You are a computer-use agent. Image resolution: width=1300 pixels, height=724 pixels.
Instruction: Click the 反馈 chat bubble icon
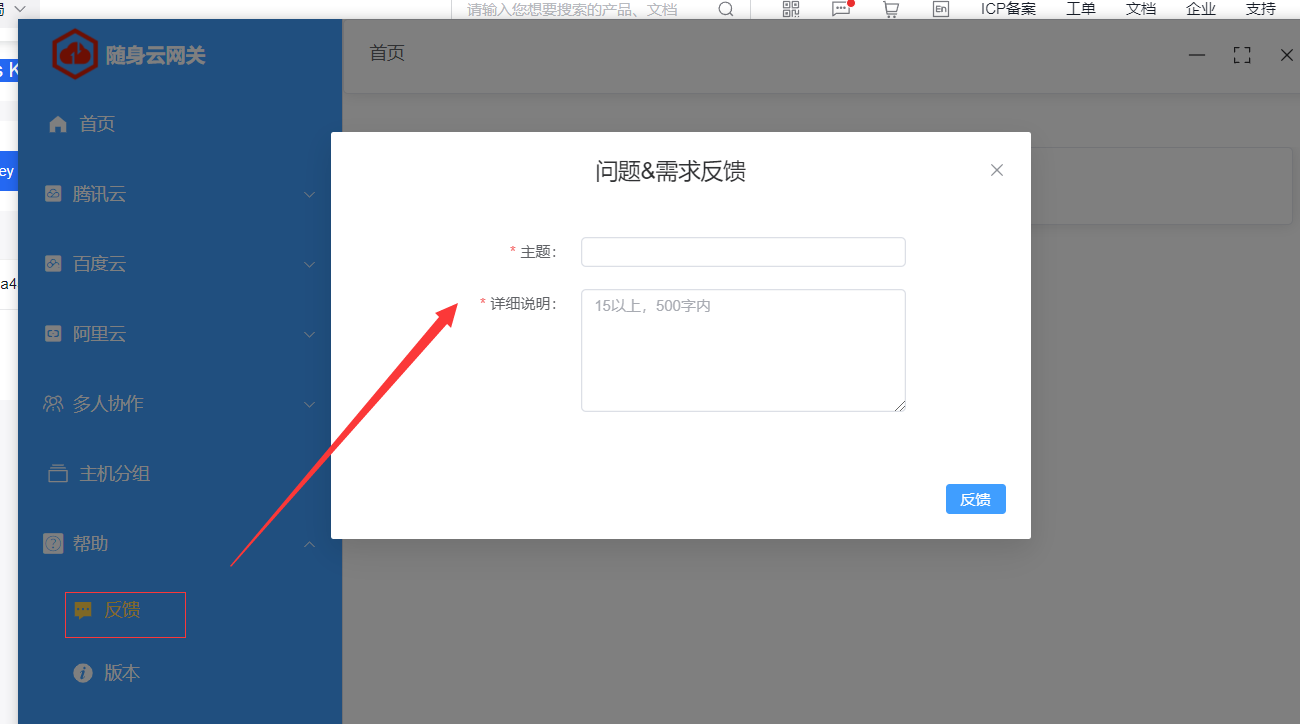point(83,610)
